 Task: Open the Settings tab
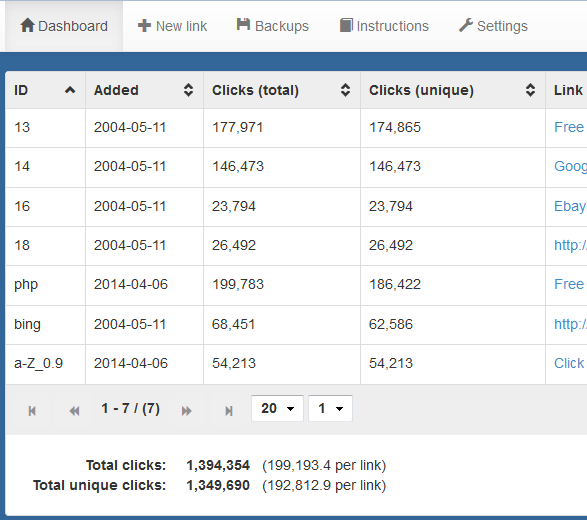pyautogui.click(x=493, y=26)
